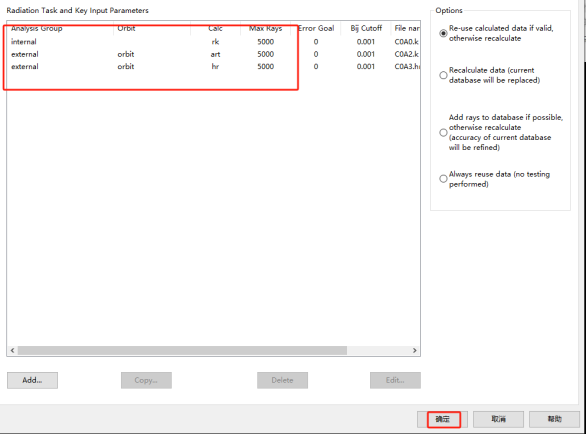The width and height of the screenshot is (586, 434).
Task: Click the right scroll arrow of the list
Action: [x=414, y=350]
